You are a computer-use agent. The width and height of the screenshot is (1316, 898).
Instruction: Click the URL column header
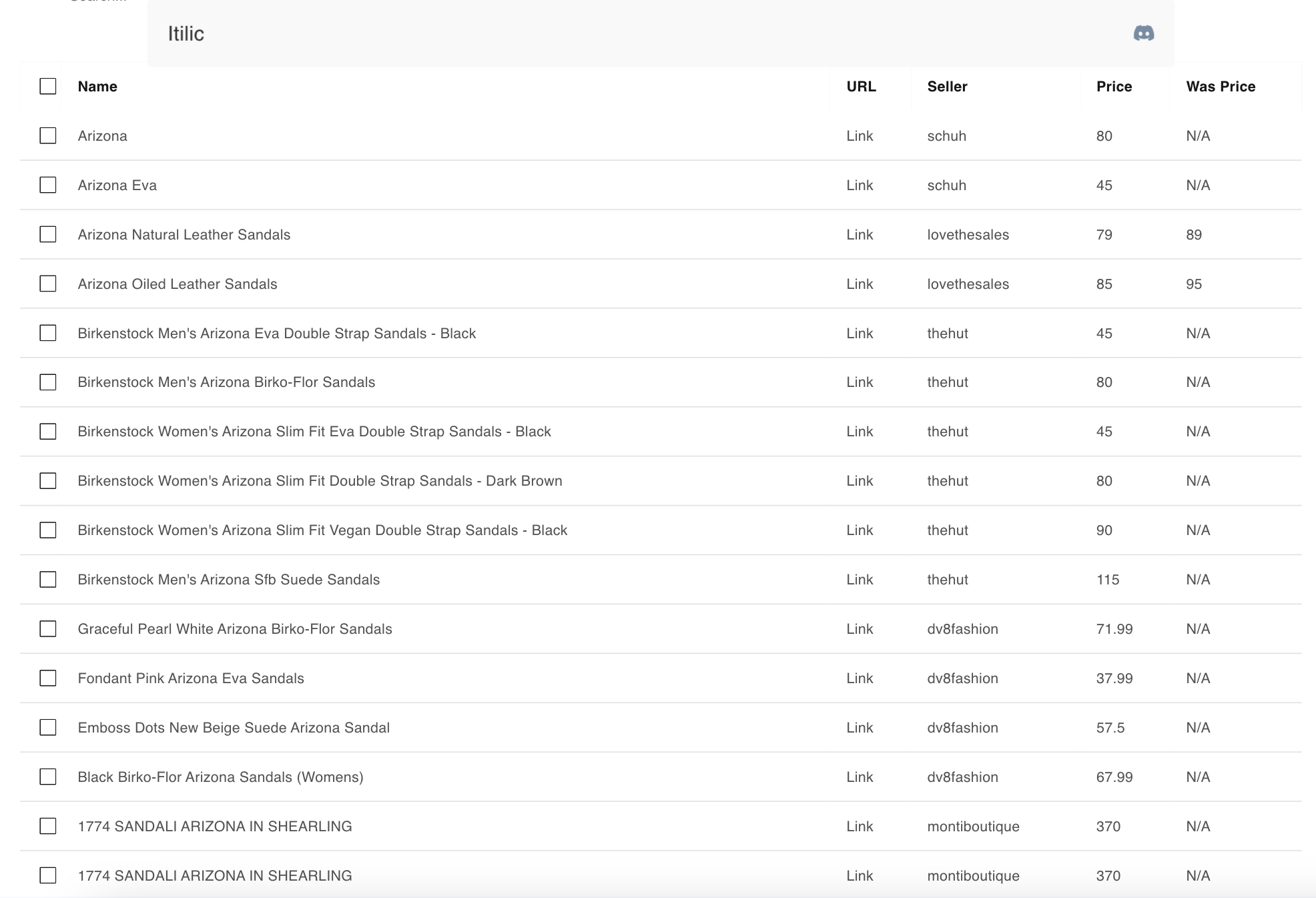861,86
